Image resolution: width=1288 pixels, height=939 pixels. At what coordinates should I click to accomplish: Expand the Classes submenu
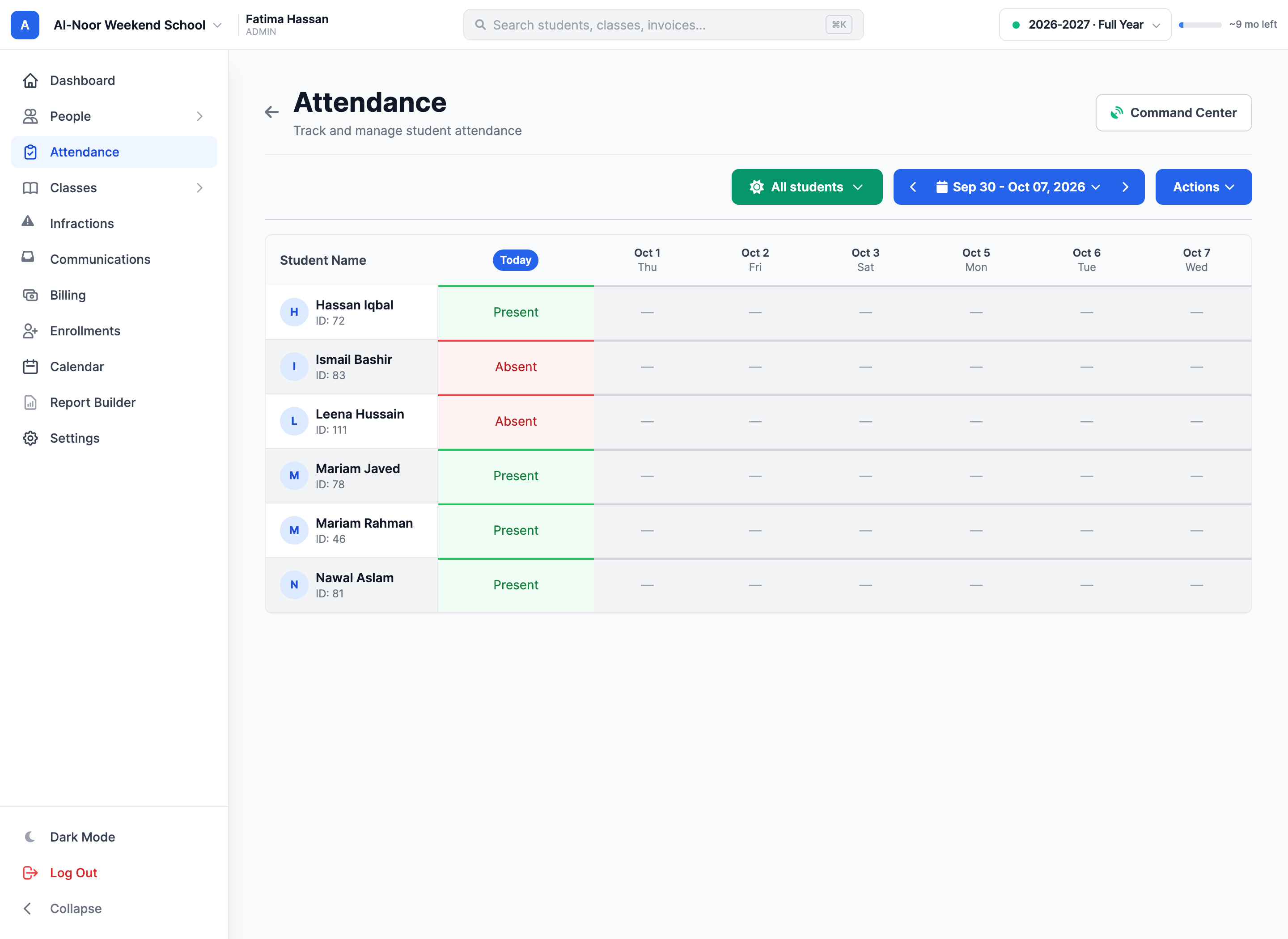(114, 188)
